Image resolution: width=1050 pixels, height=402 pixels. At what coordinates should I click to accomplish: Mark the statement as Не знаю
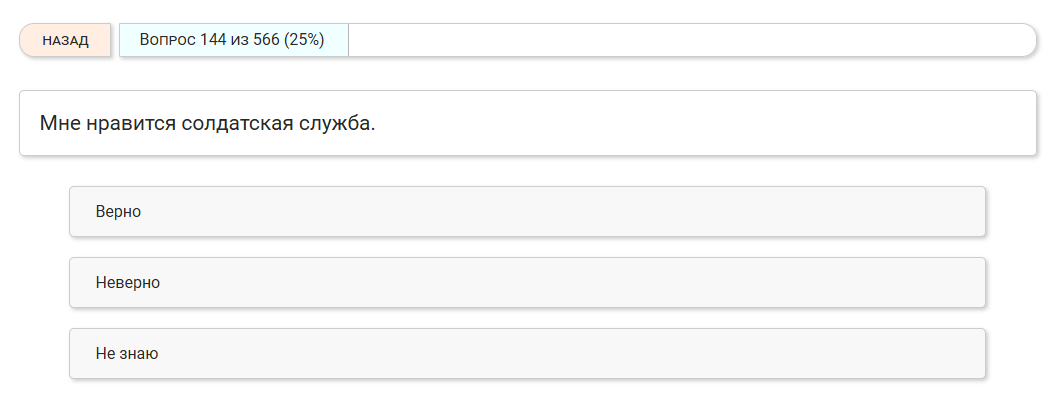[x=527, y=354]
